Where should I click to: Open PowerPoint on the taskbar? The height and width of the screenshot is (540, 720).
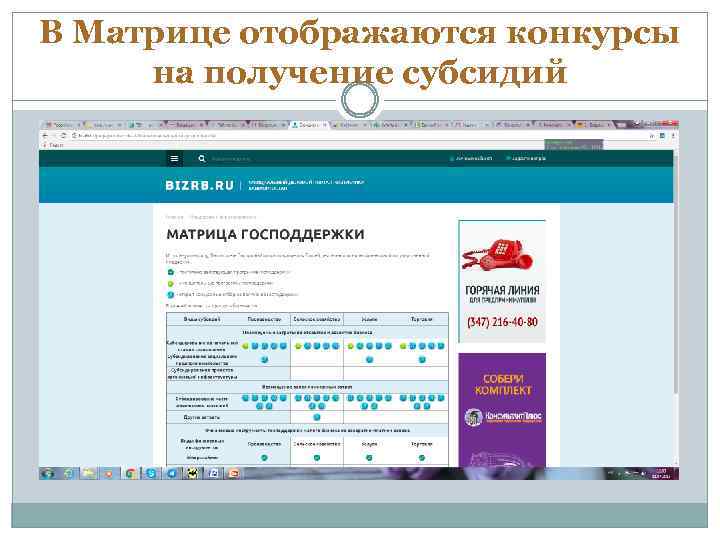234,473
